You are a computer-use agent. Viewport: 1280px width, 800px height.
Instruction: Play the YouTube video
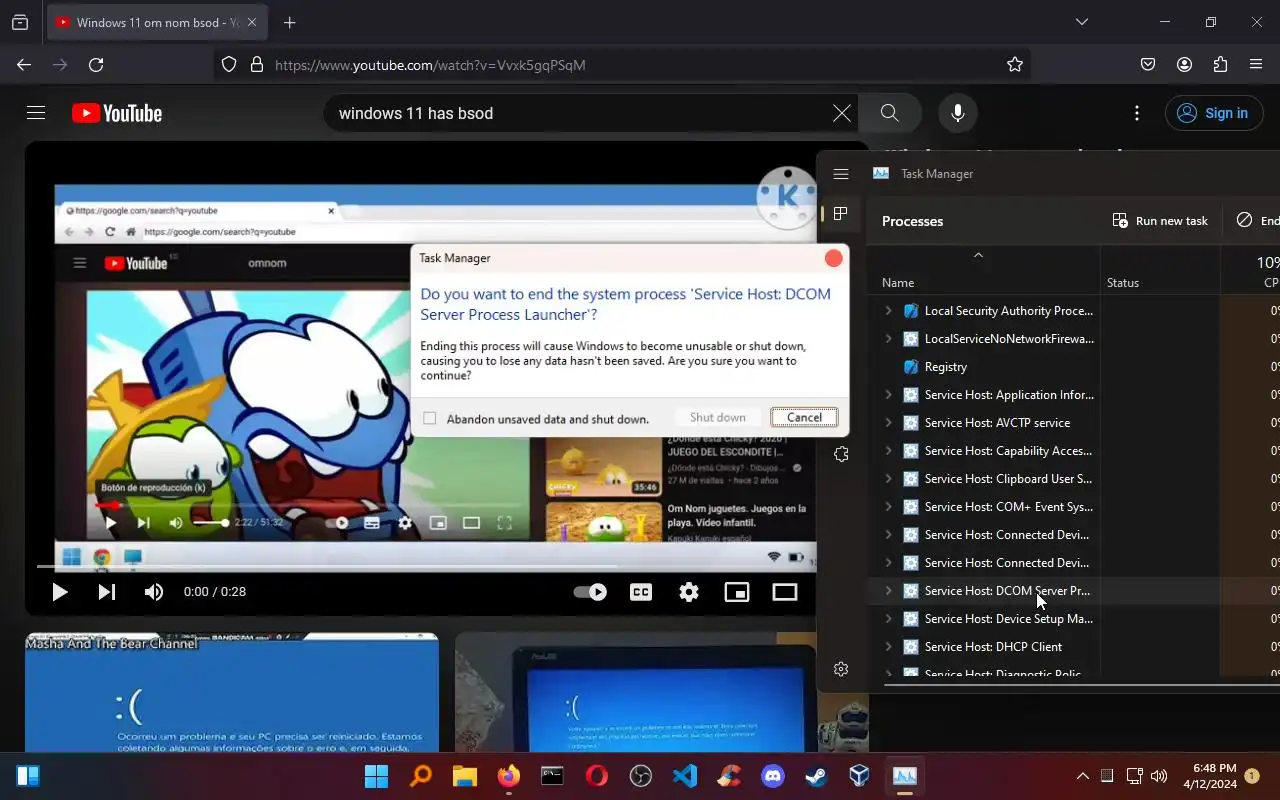59,592
